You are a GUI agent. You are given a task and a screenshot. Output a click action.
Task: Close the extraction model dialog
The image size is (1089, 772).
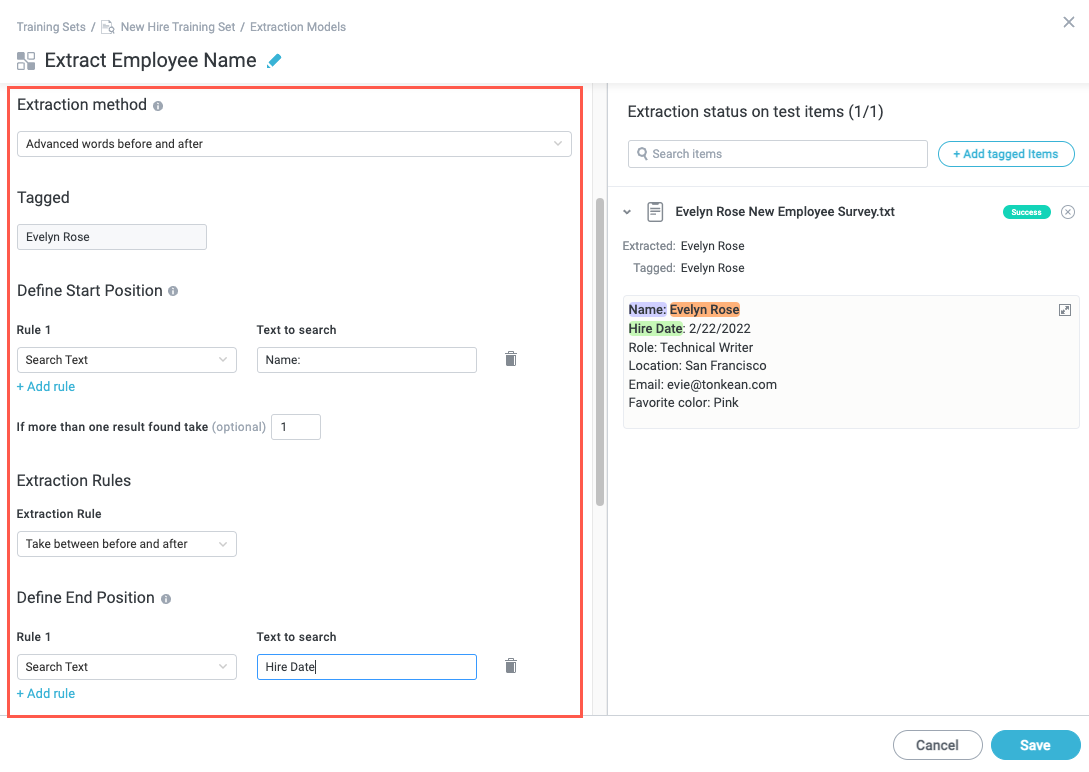[1068, 22]
